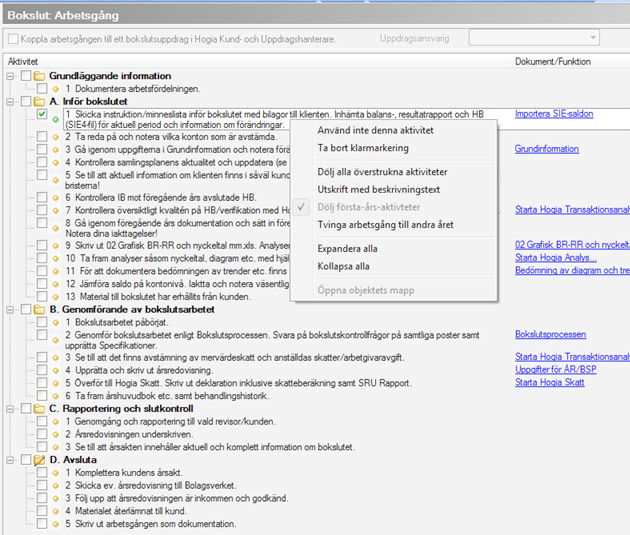The image size is (630, 535).
Task: Open the Uppdragsansvarig dropdown
Action: coord(534,38)
